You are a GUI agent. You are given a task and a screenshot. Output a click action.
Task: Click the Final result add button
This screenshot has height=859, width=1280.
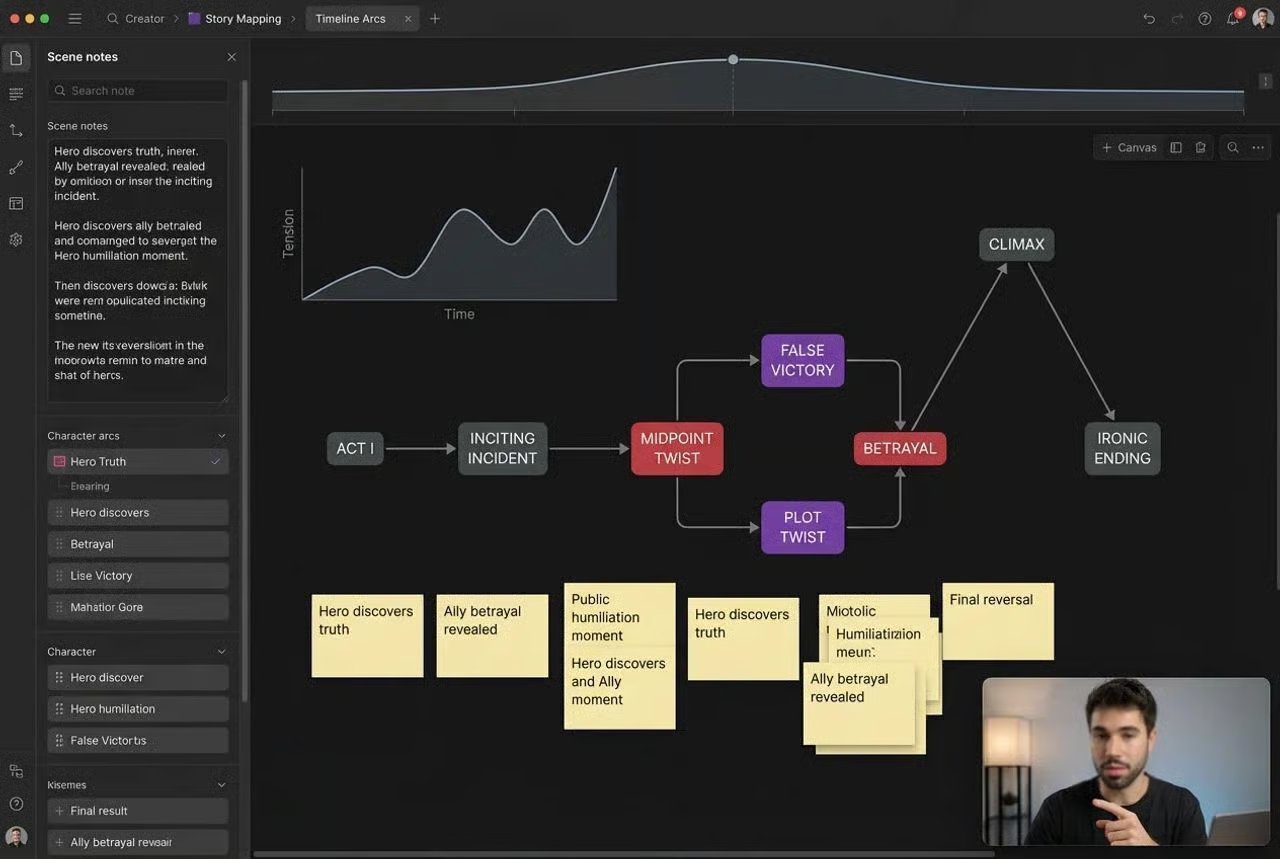57,810
